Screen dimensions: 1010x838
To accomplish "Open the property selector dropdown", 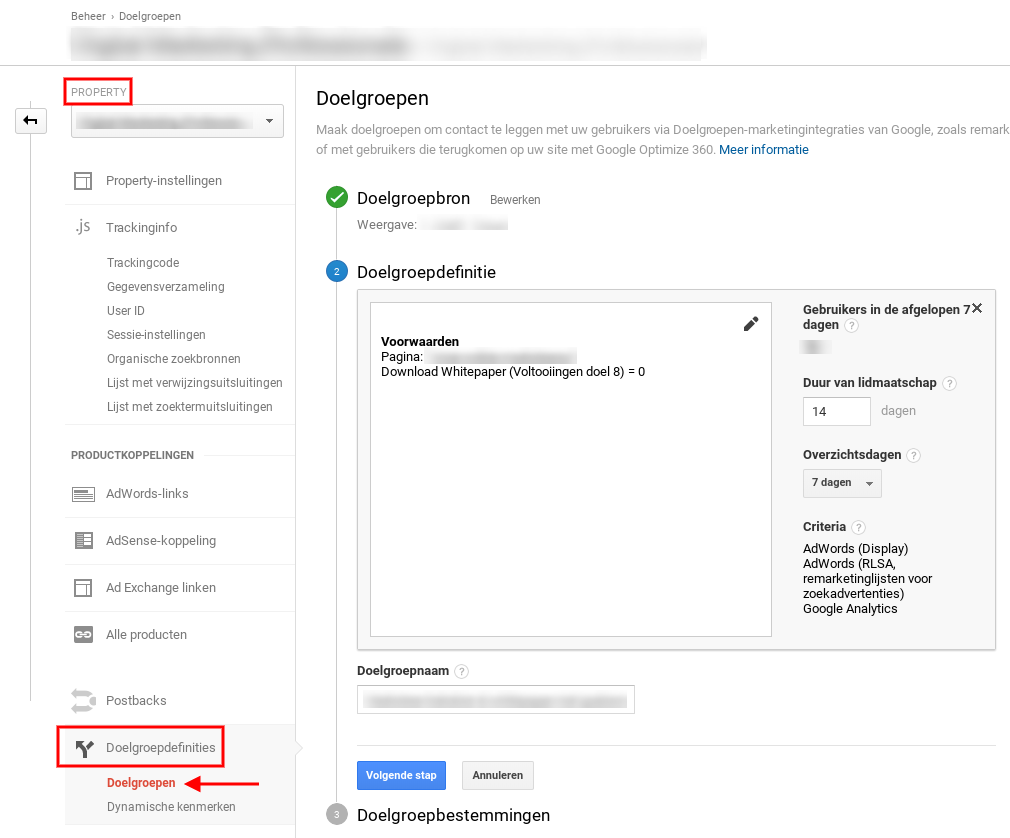I will point(177,121).
